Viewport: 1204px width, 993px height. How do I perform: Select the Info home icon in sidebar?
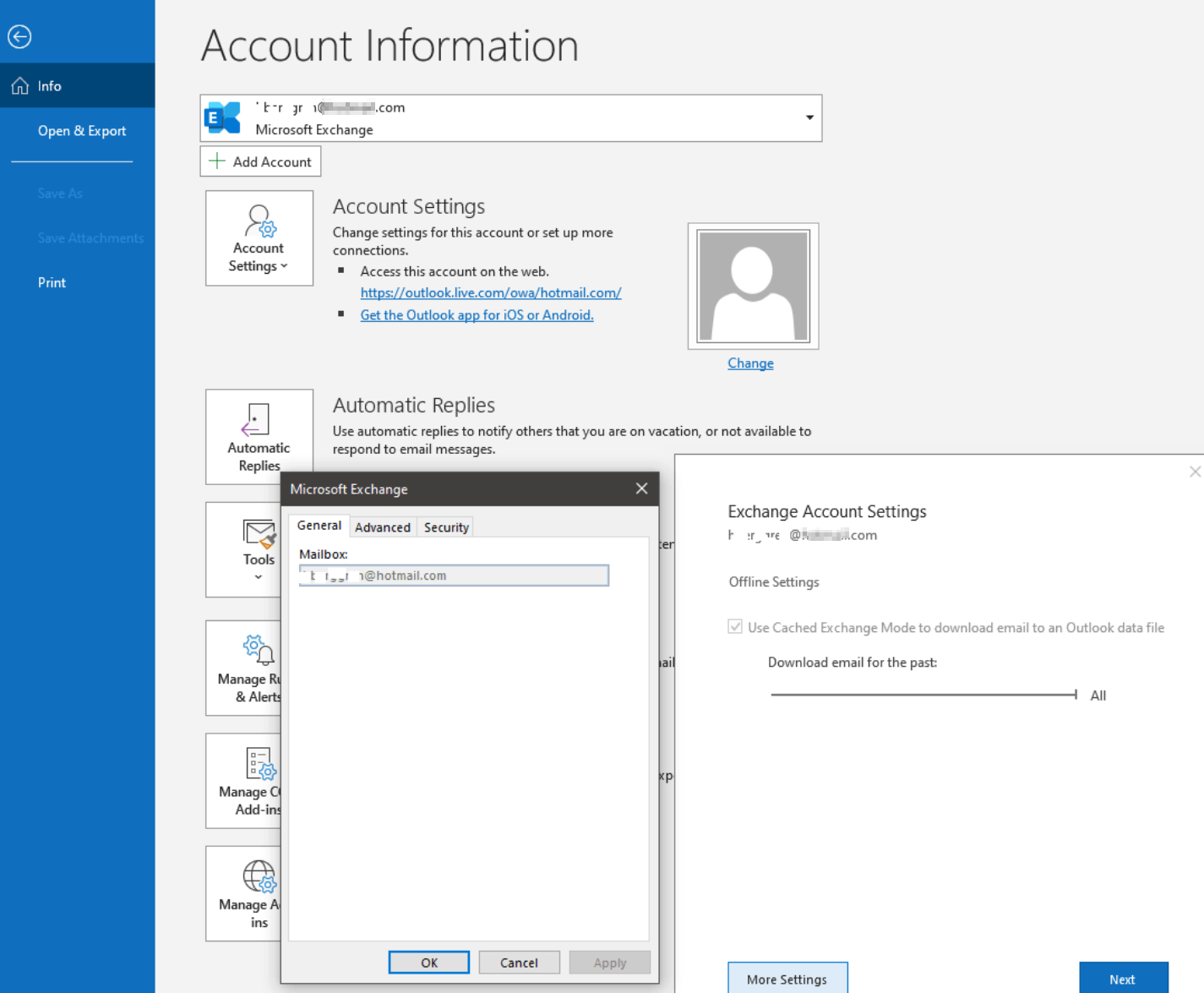pyautogui.click(x=19, y=85)
